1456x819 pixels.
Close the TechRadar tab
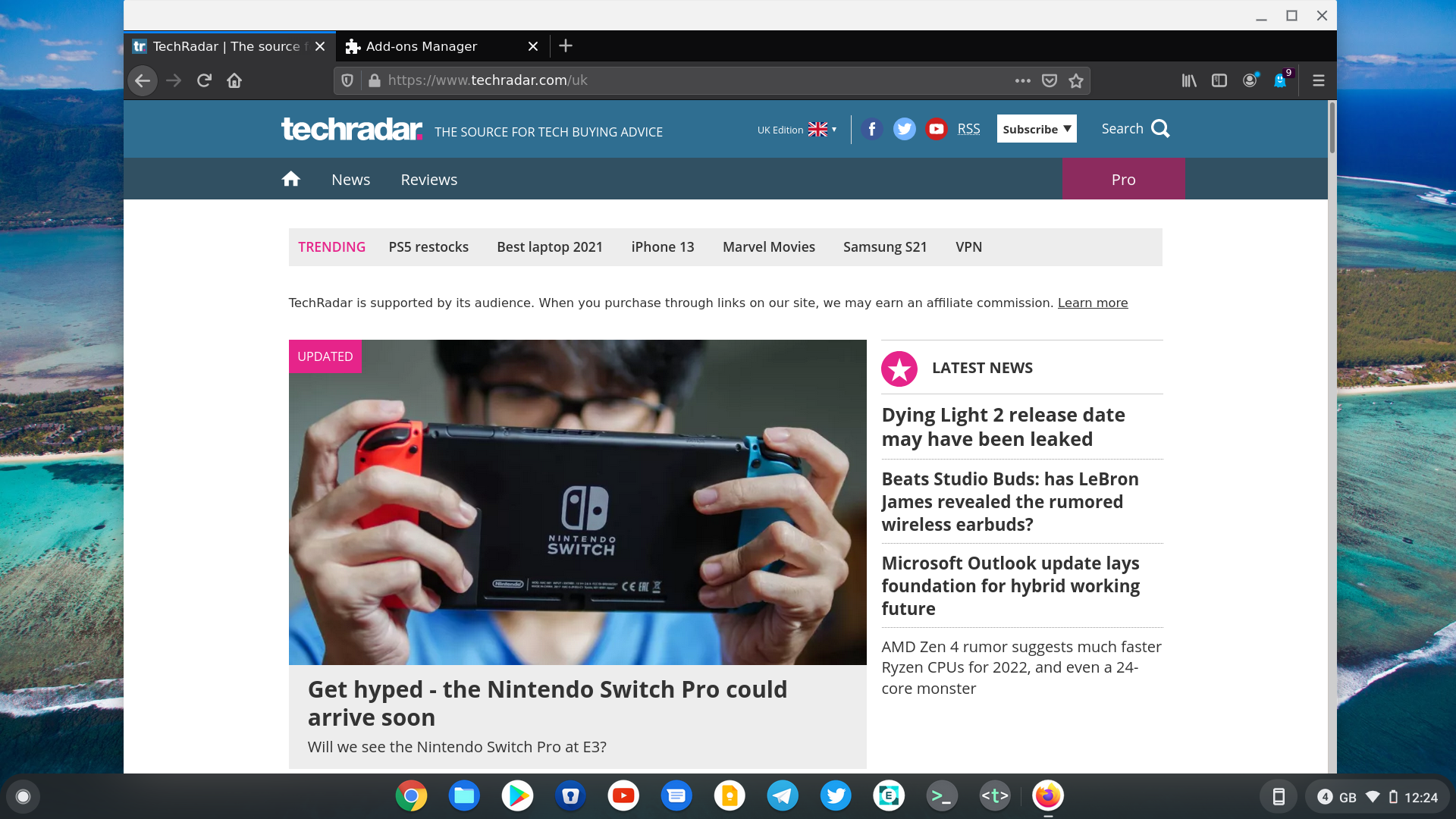click(x=320, y=46)
